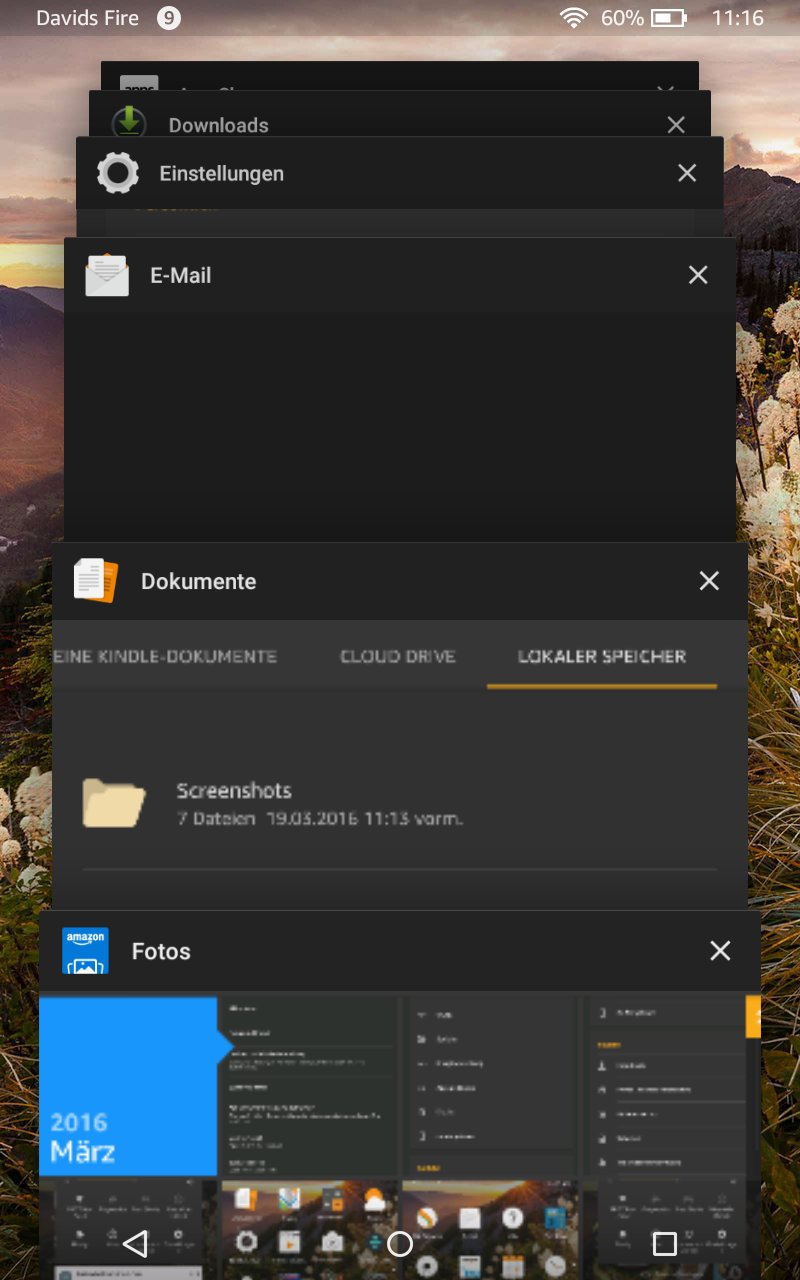Dismiss the E-Mail card with its X
800x1280 pixels.
tap(698, 275)
